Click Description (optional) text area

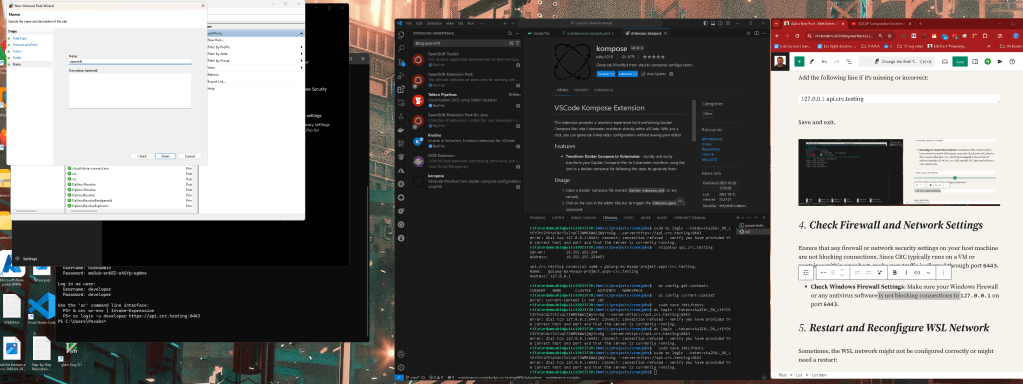(x=130, y=91)
